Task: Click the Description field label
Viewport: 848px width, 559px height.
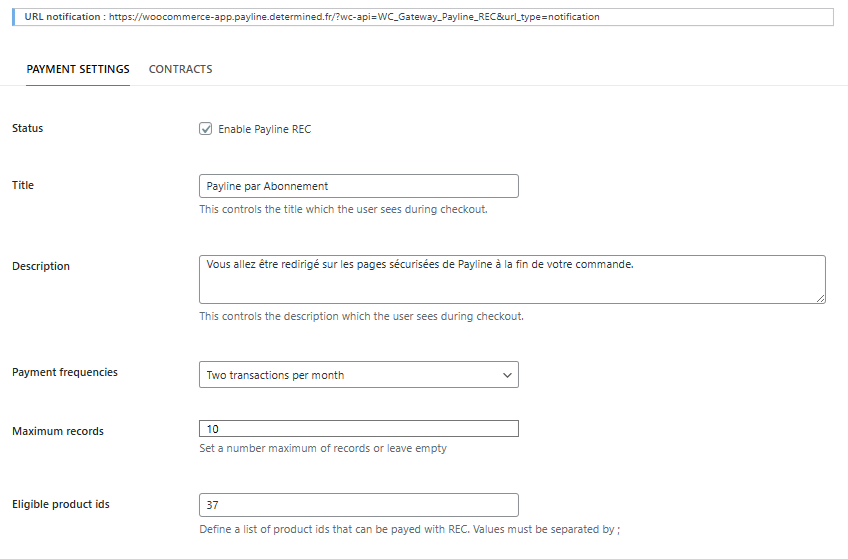Action: pos(41,266)
